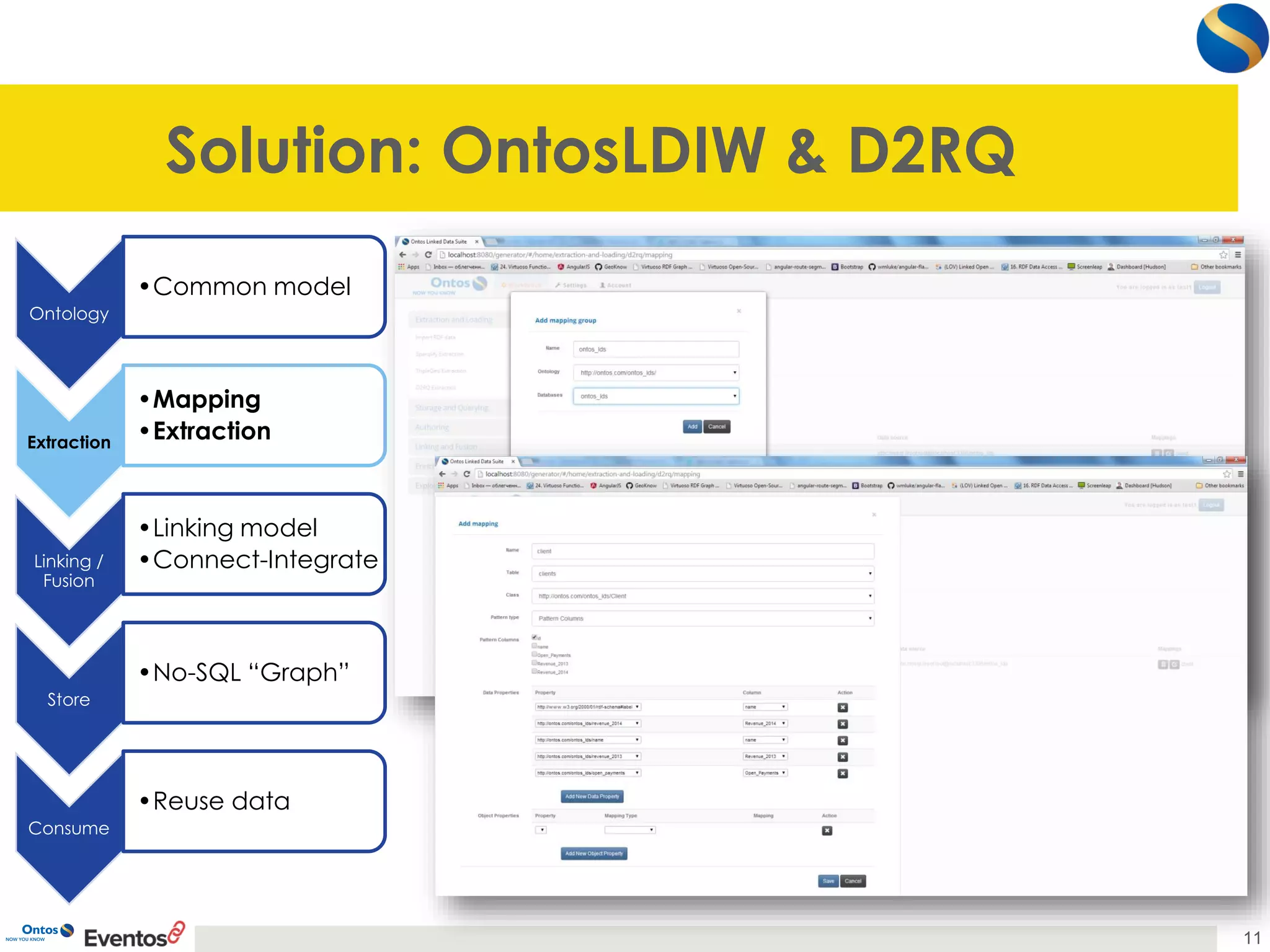
Task: Delete the rdf-schema#label data property row
Action: [843, 708]
